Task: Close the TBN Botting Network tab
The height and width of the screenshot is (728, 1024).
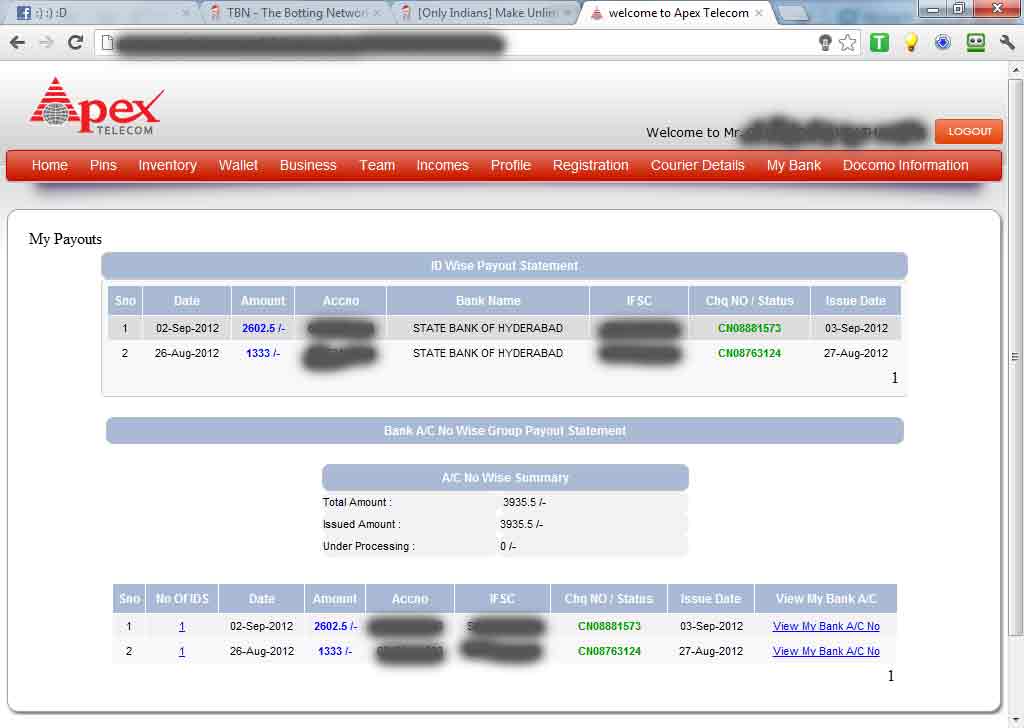Action: point(377,13)
